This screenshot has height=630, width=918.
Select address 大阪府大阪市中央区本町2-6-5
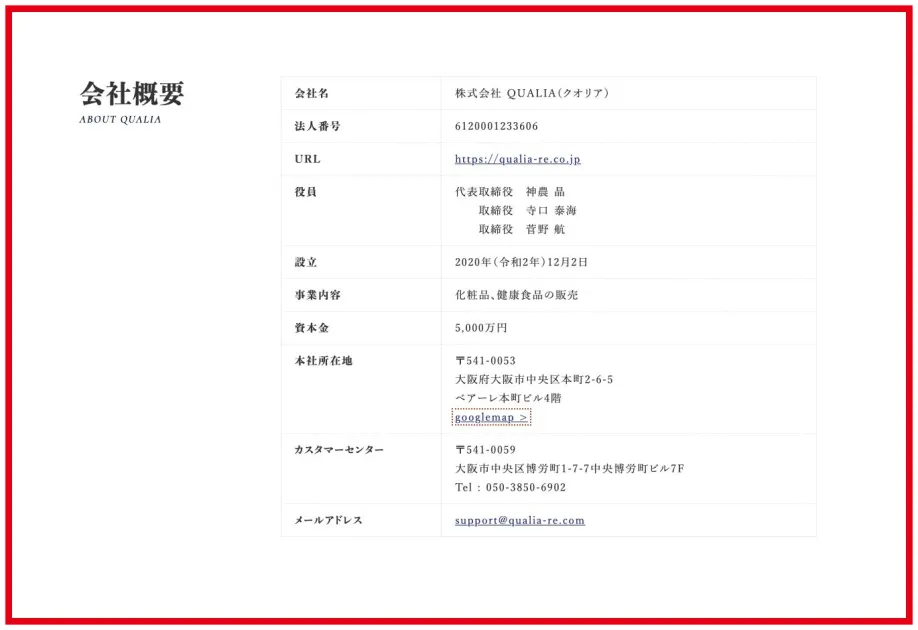(534, 379)
